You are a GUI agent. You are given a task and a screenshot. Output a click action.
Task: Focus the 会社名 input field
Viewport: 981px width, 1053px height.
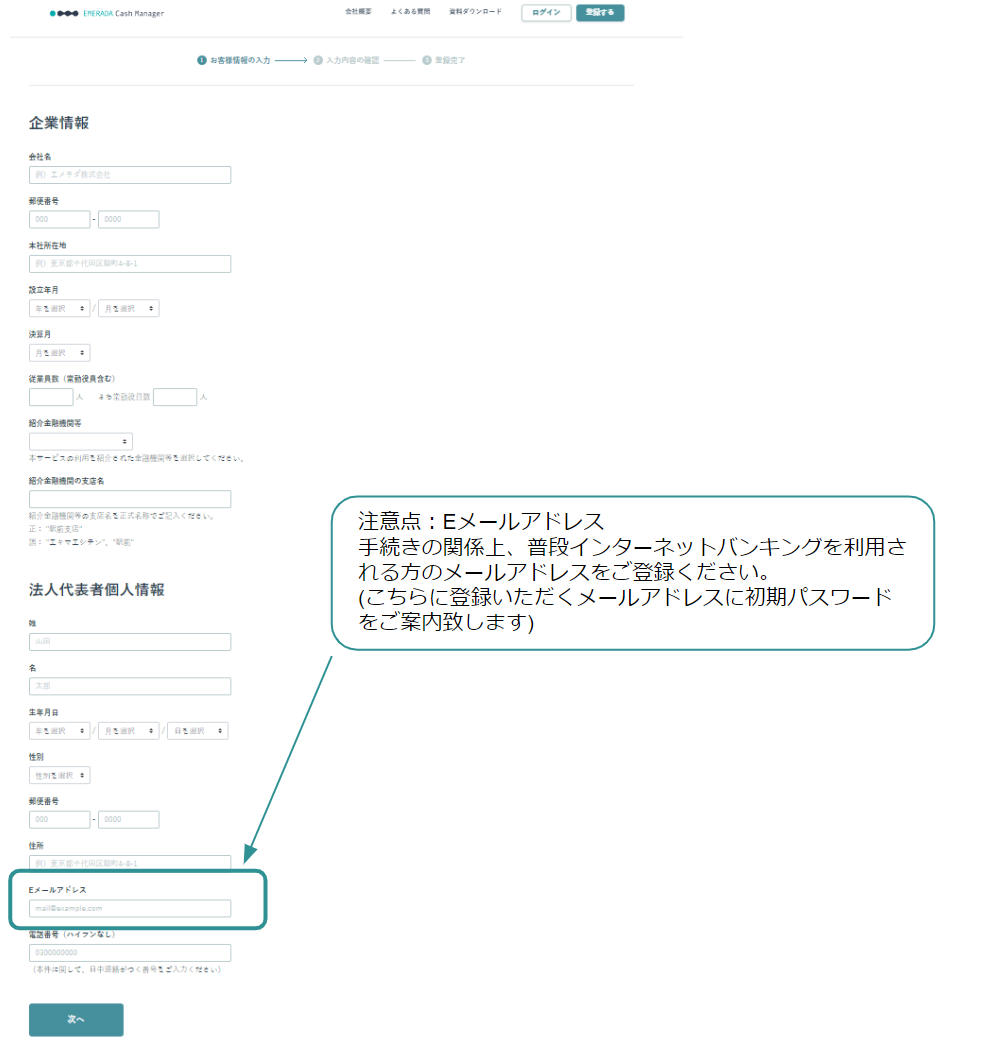pos(130,175)
